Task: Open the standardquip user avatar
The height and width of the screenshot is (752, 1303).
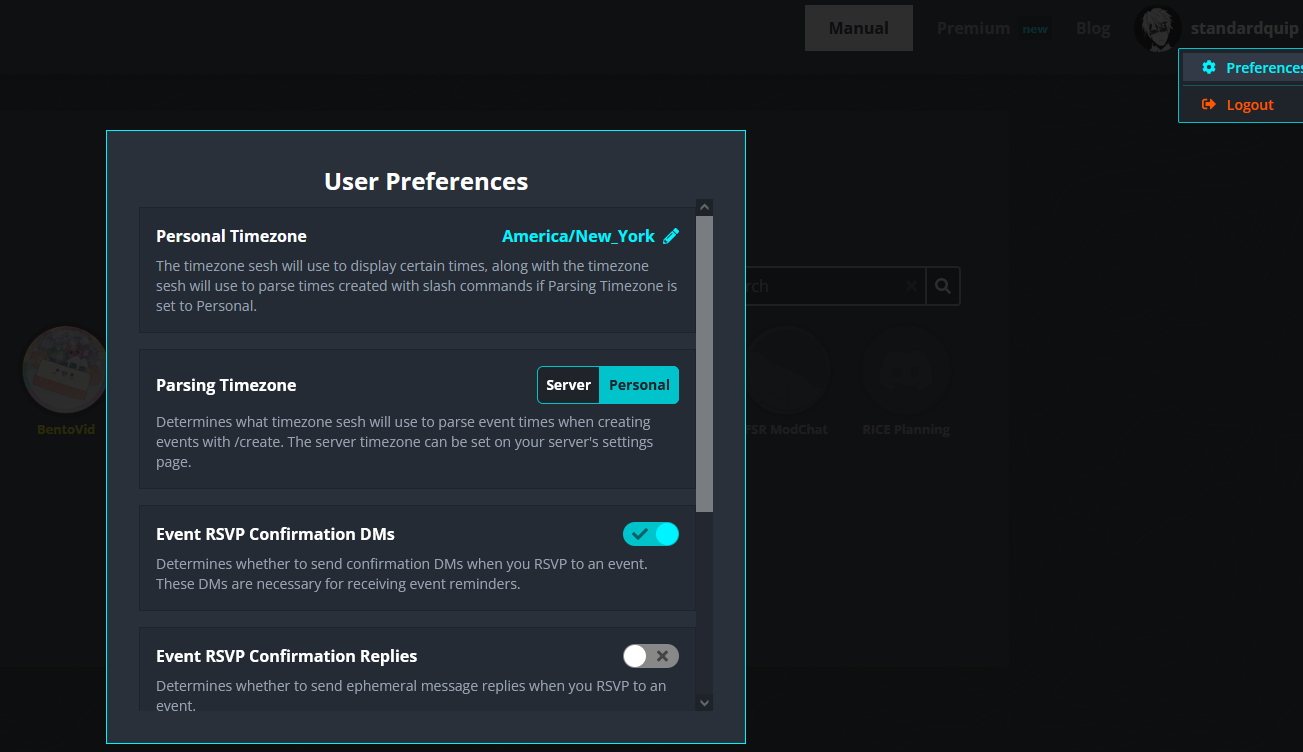Action: (1158, 28)
